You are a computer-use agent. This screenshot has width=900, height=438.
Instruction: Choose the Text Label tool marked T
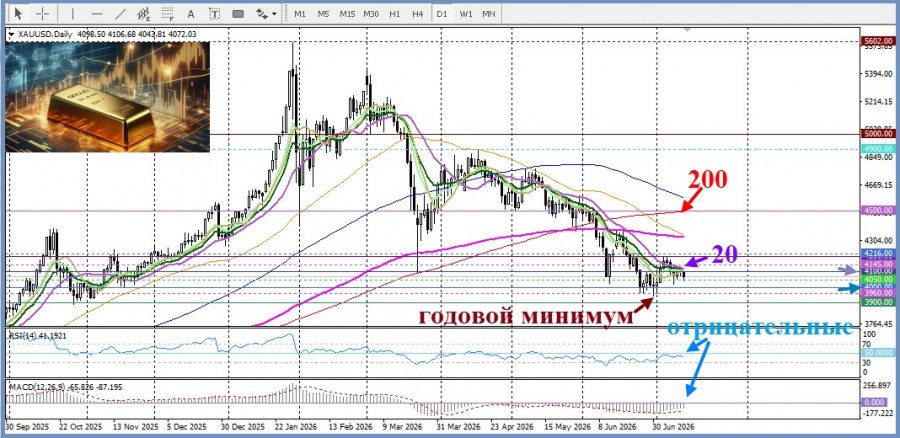point(214,13)
